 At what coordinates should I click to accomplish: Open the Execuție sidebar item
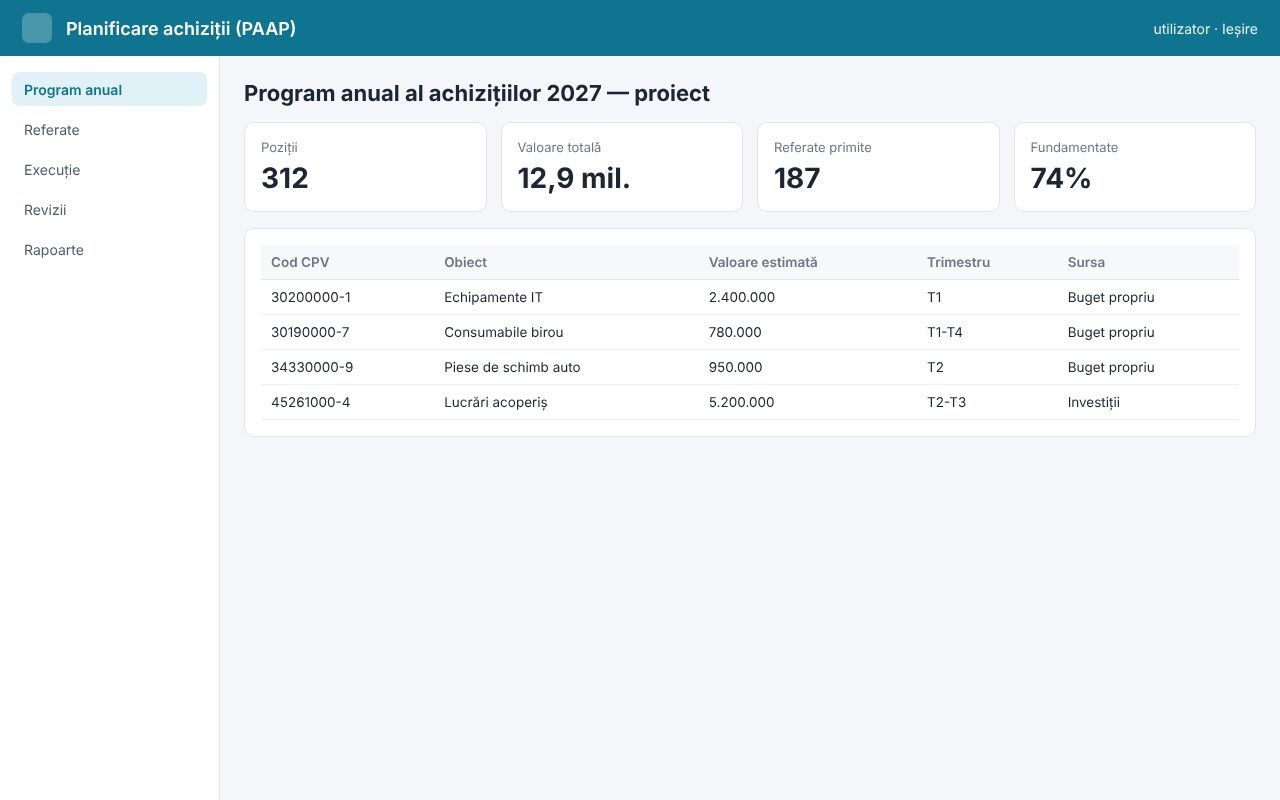(109, 170)
